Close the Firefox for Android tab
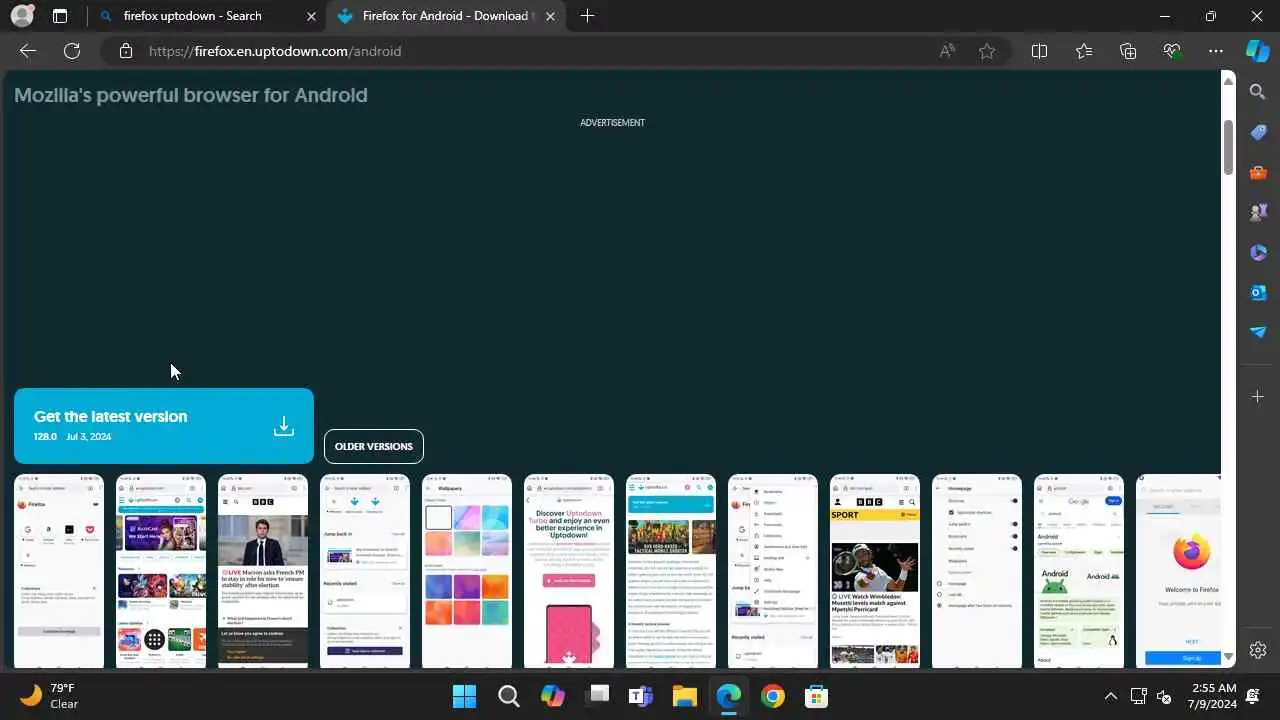 pyautogui.click(x=550, y=16)
